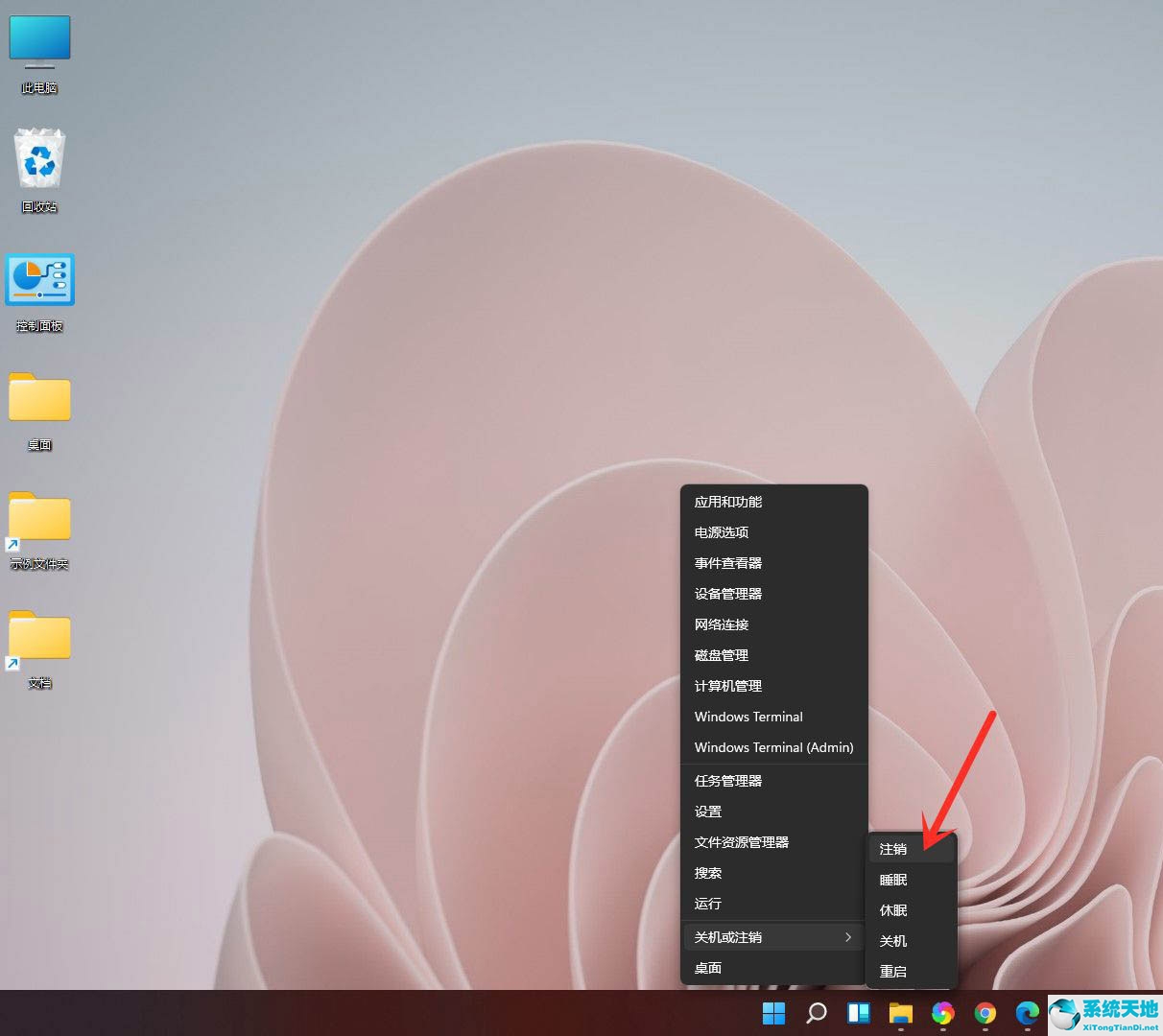Click the Windows Start button on the taskbar
The image size is (1163, 1036).
click(x=773, y=1013)
